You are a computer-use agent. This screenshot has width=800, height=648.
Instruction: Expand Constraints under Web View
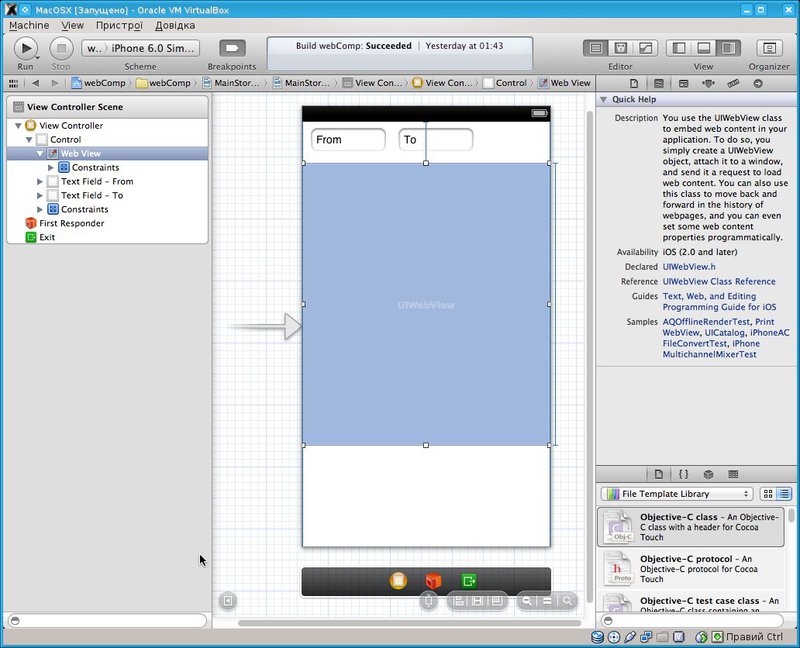[x=51, y=167]
